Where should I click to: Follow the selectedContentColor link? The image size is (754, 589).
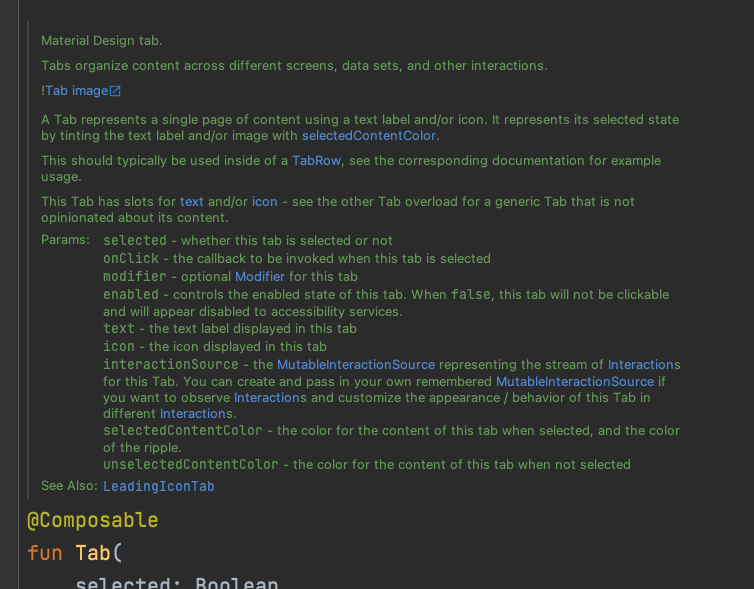click(x=369, y=136)
